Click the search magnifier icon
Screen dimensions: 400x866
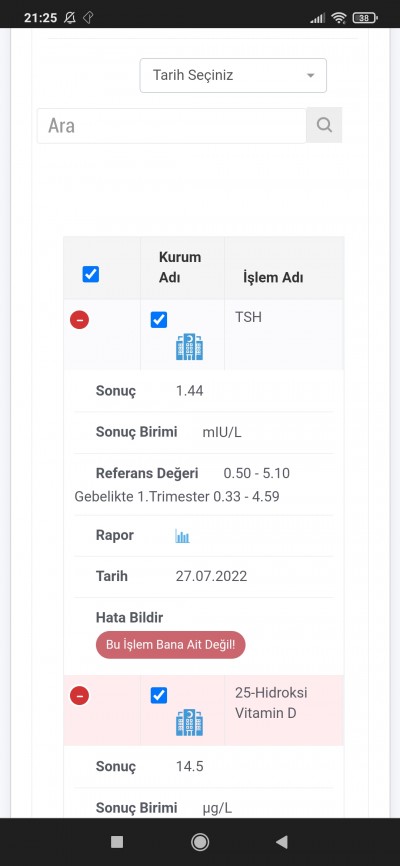click(324, 125)
